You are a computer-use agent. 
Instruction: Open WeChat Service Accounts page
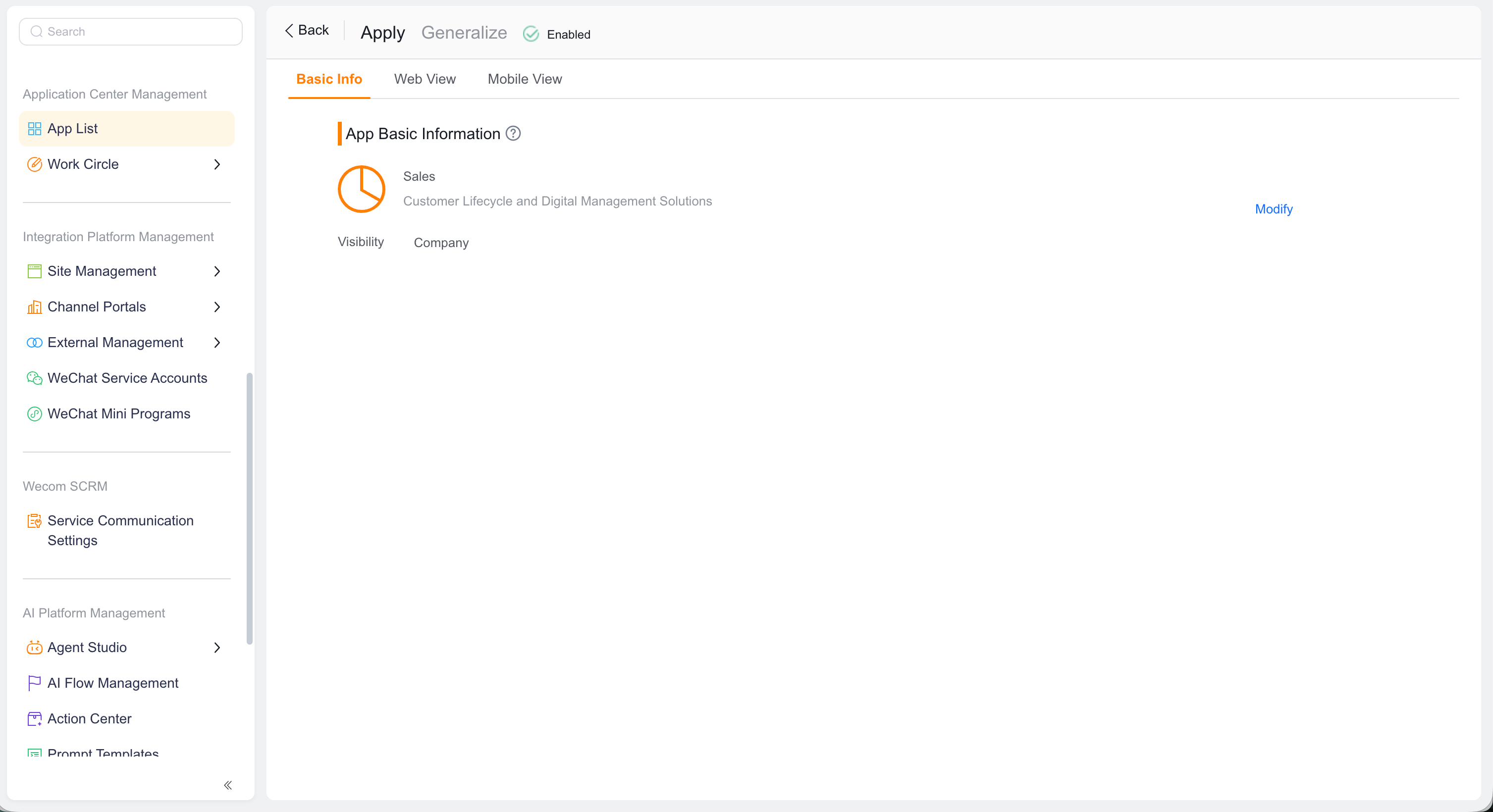pos(127,378)
